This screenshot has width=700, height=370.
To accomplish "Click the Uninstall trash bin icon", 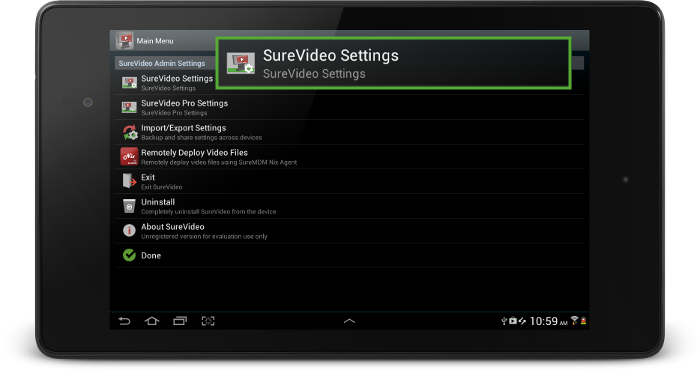I will (129, 206).
